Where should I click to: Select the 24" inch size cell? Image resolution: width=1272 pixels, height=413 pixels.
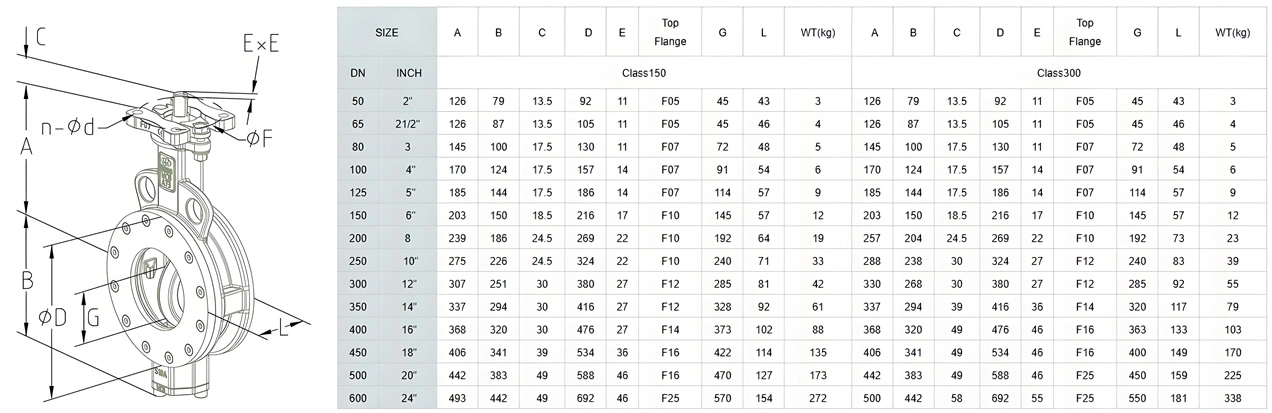[x=408, y=398]
